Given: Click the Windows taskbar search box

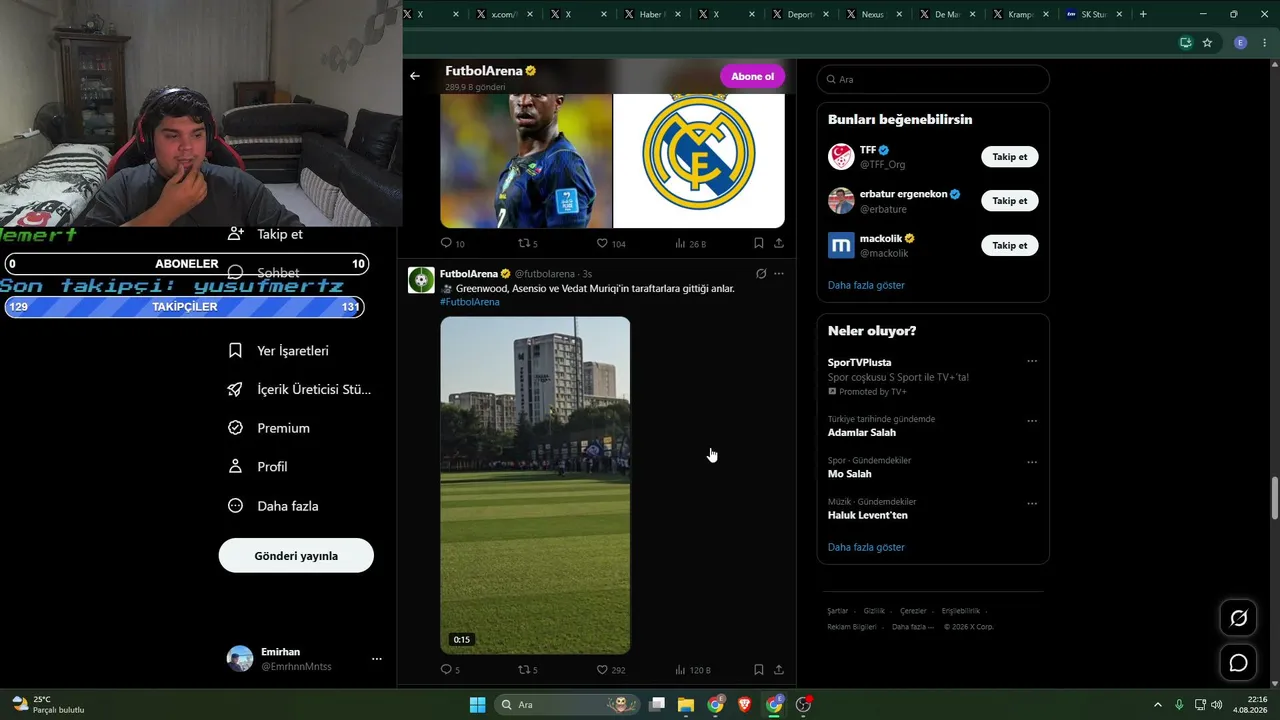Looking at the screenshot, I should [x=568, y=705].
